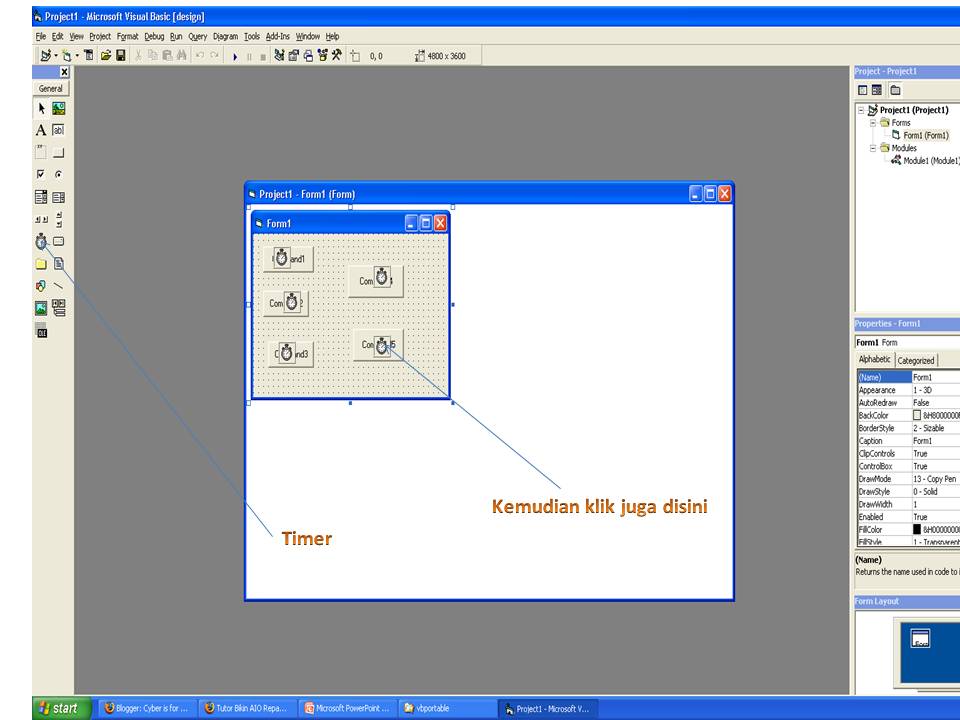Click the Add Form toolbar icon
This screenshot has height=720, width=960.
pos(67,56)
